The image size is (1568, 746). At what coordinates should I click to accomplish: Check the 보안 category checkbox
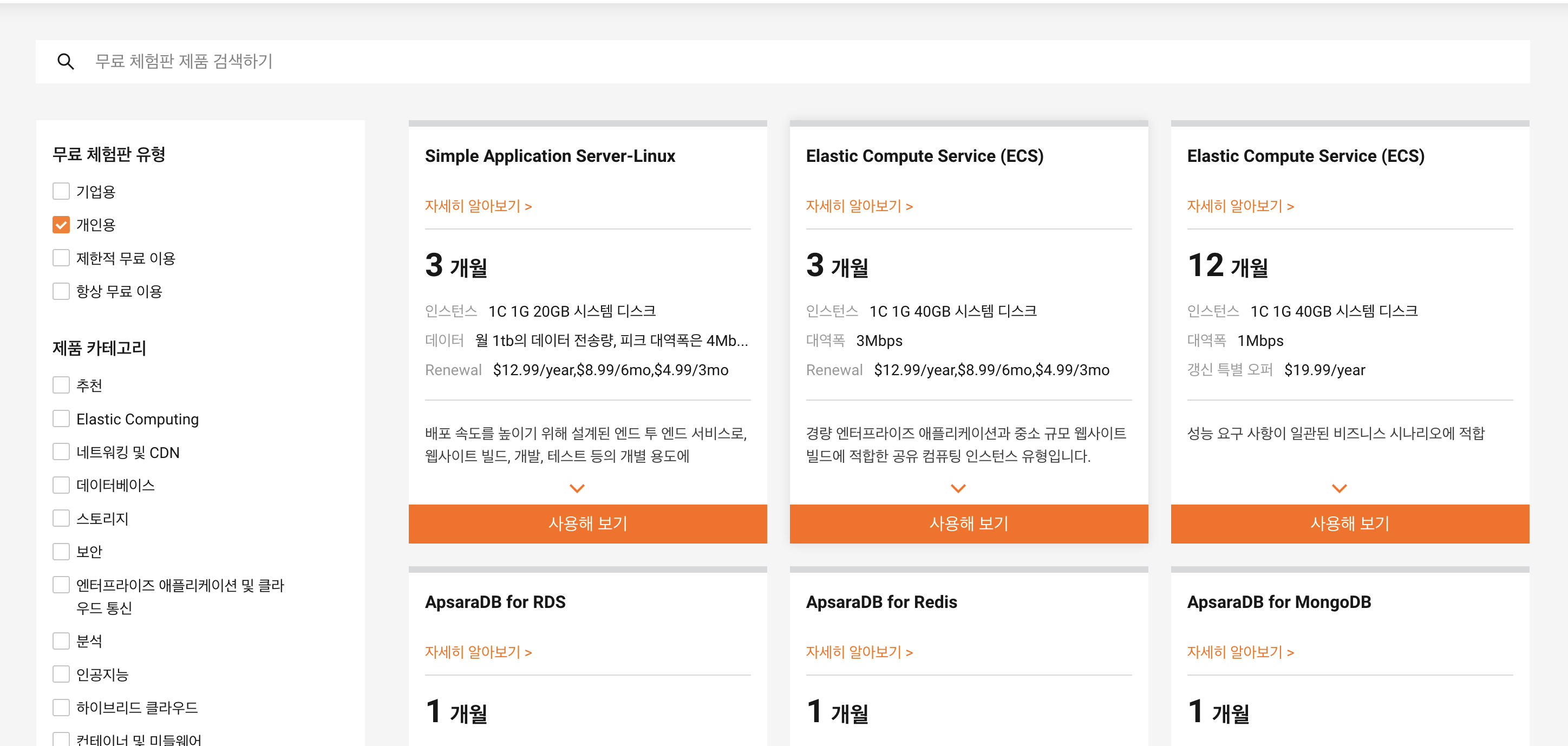61,551
